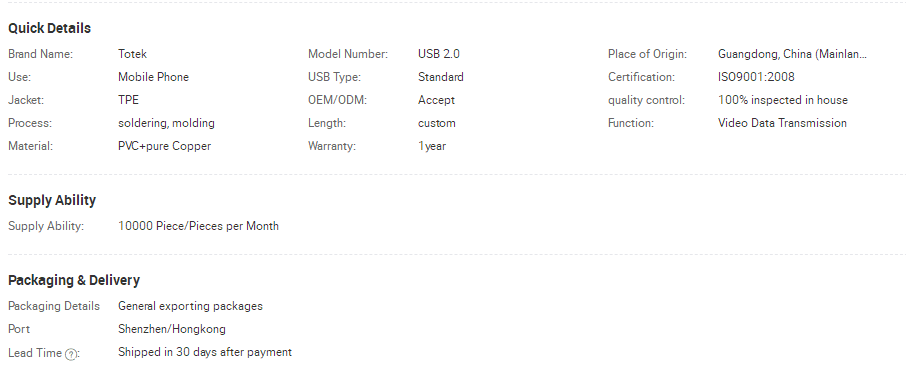Click the soldering, molding process value
This screenshot has height=375, width=906.
[166, 123]
